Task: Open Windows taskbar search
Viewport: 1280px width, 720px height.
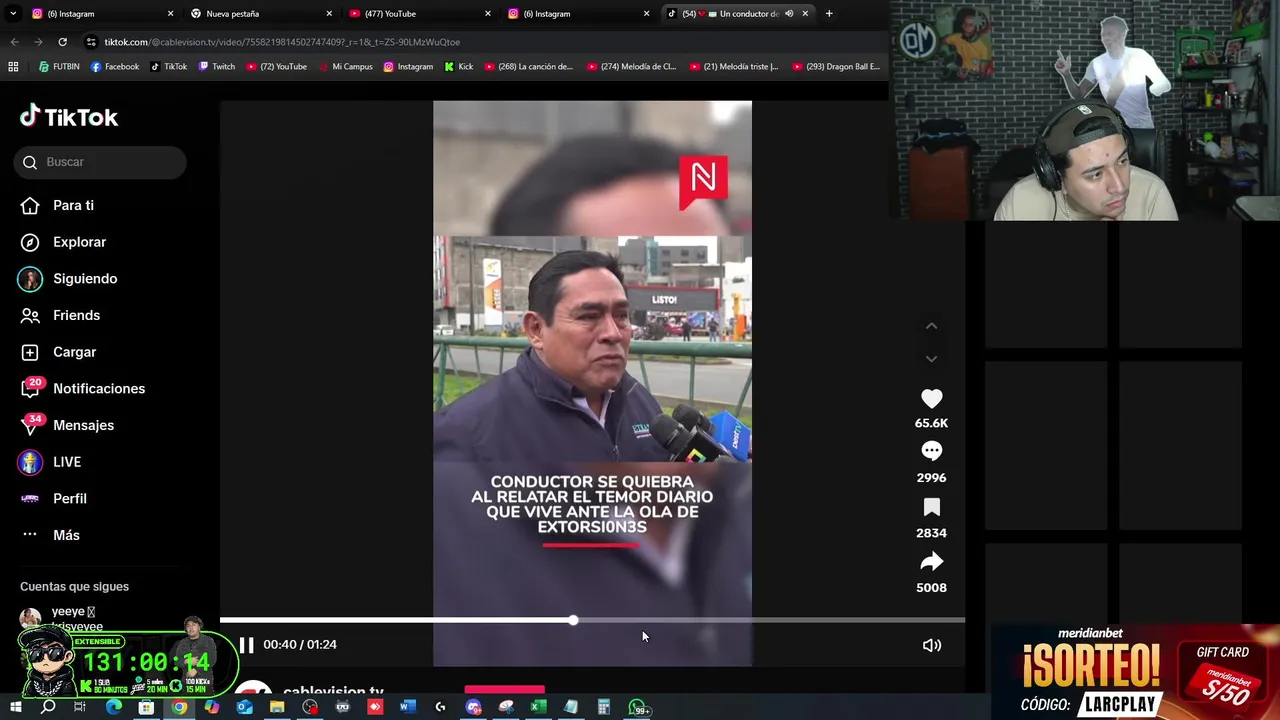Action: coord(47,707)
